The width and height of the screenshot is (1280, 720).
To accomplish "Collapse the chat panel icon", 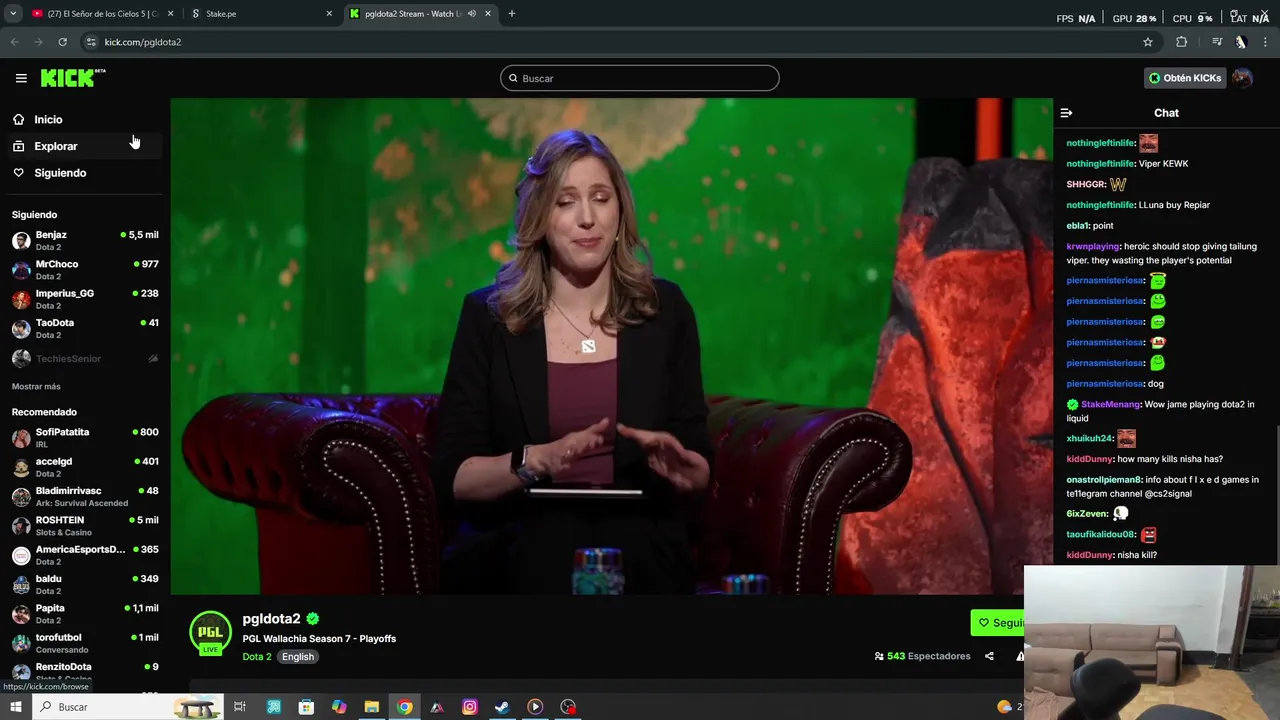I will pos(1066,113).
